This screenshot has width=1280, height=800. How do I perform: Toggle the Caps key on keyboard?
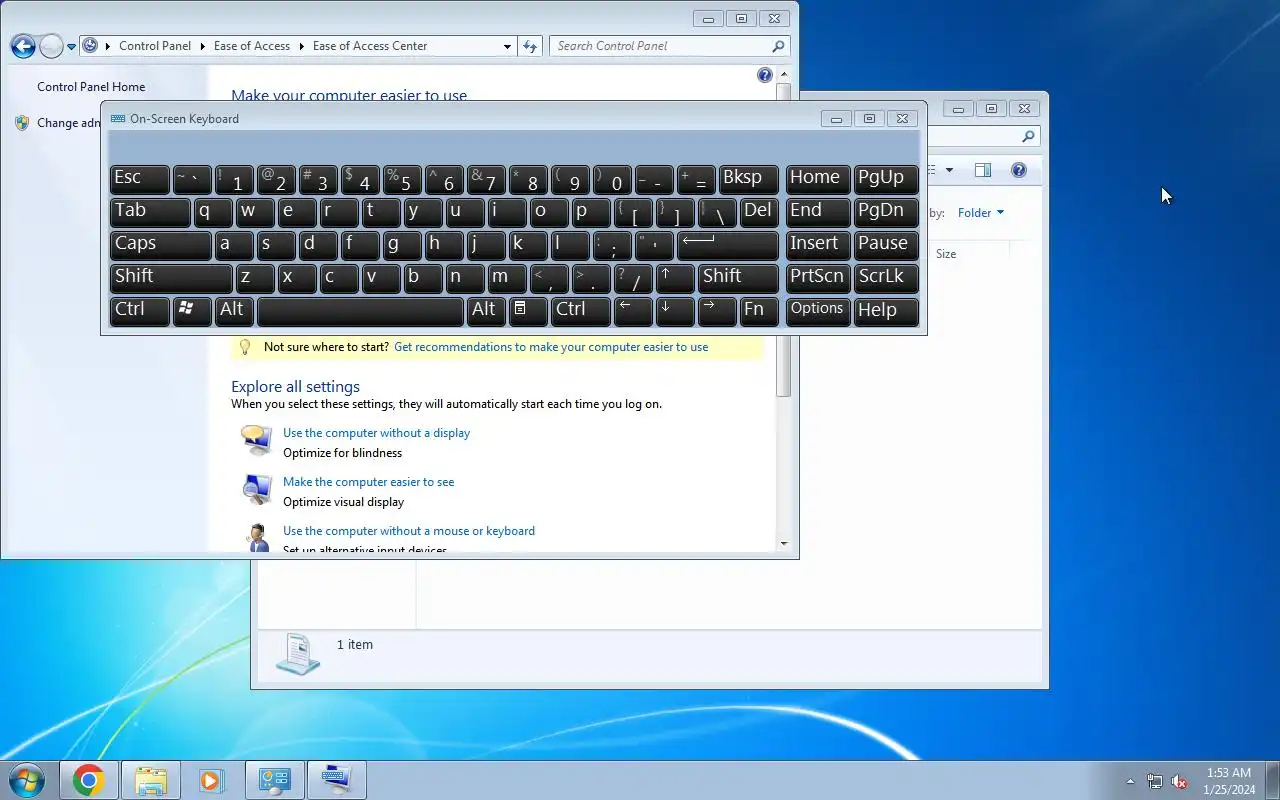[160, 245]
